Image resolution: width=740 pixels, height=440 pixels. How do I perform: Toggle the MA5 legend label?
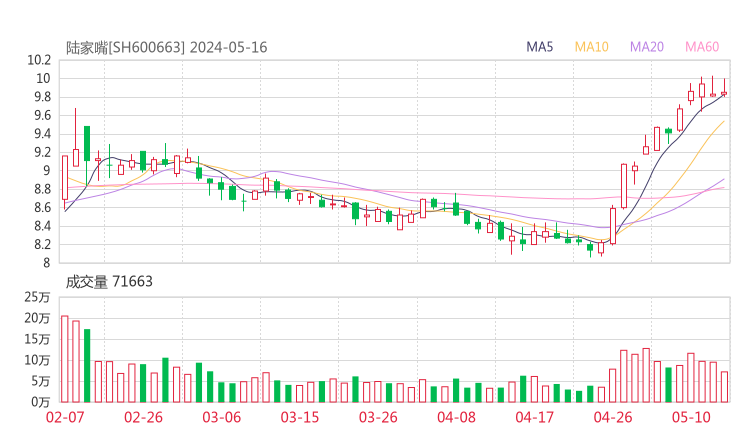coord(540,47)
